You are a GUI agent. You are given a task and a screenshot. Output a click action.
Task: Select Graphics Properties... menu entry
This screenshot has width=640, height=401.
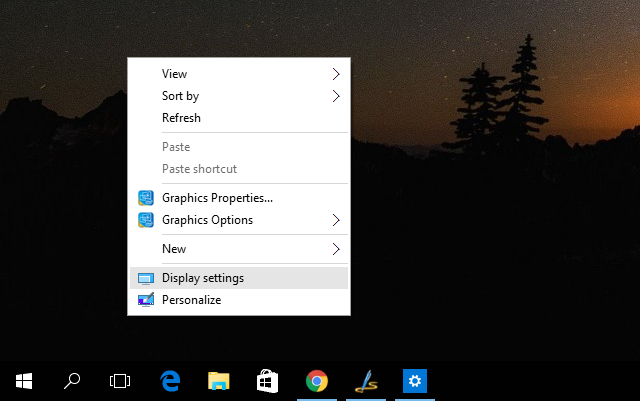pos(239,198)
